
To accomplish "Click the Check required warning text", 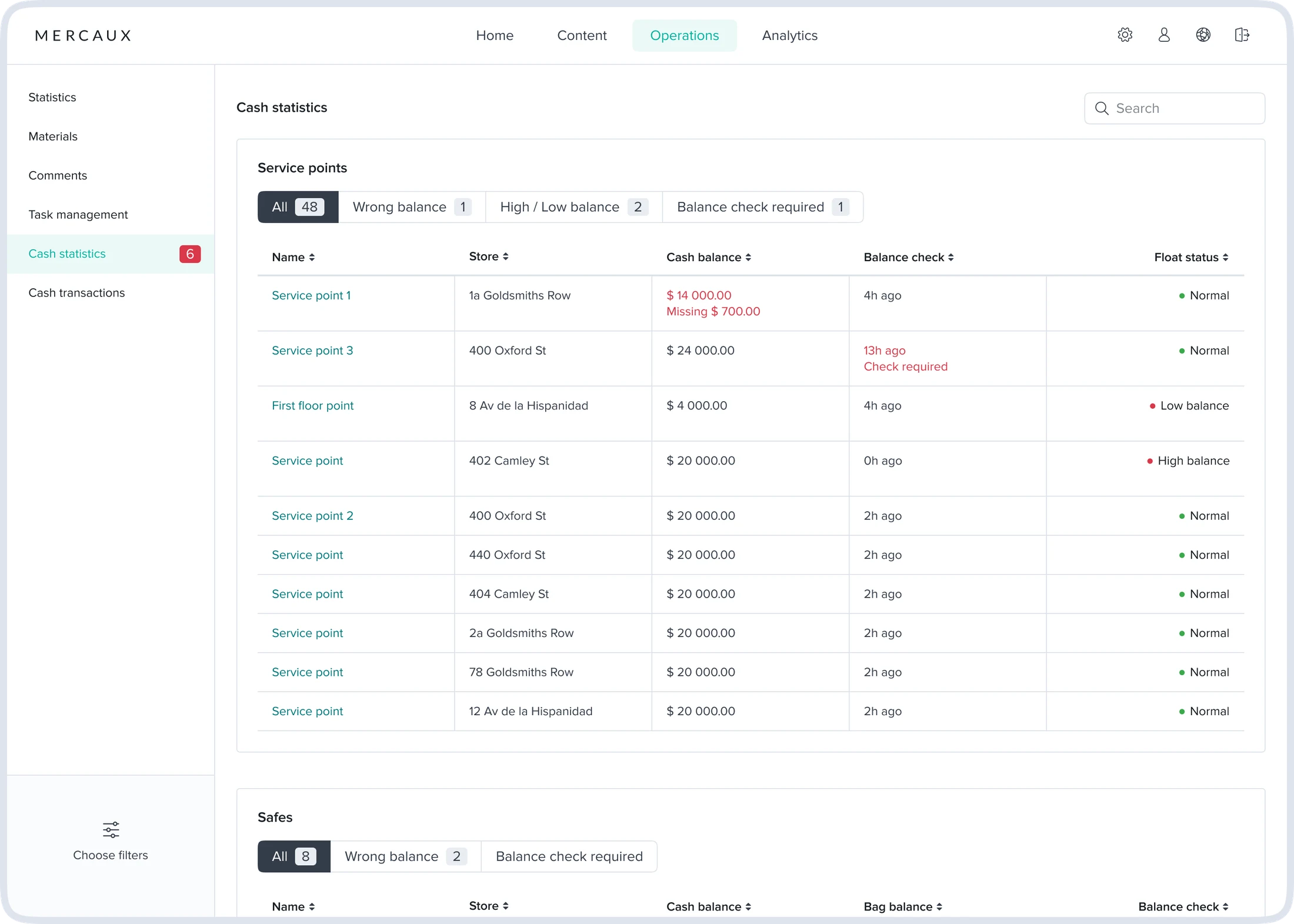I will (x=905, y=366).
